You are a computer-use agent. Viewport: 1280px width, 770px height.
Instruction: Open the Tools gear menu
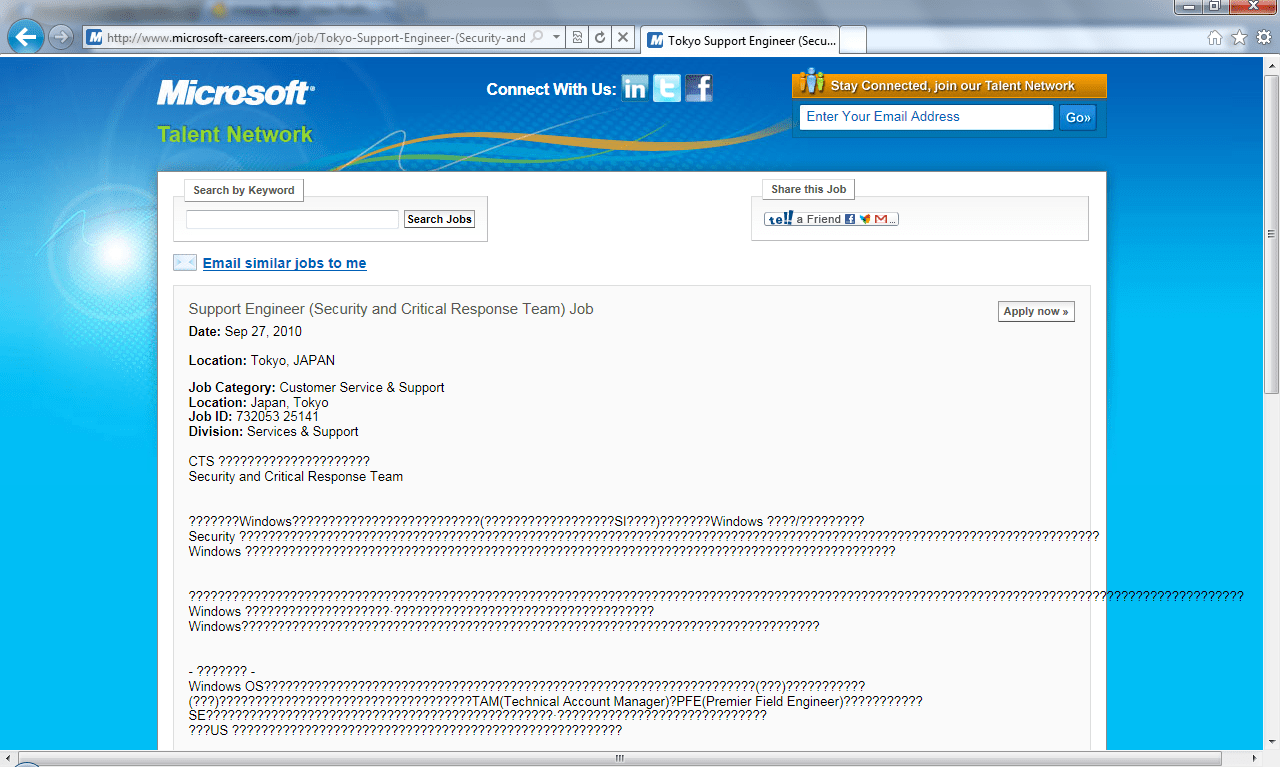point(1264,38)
